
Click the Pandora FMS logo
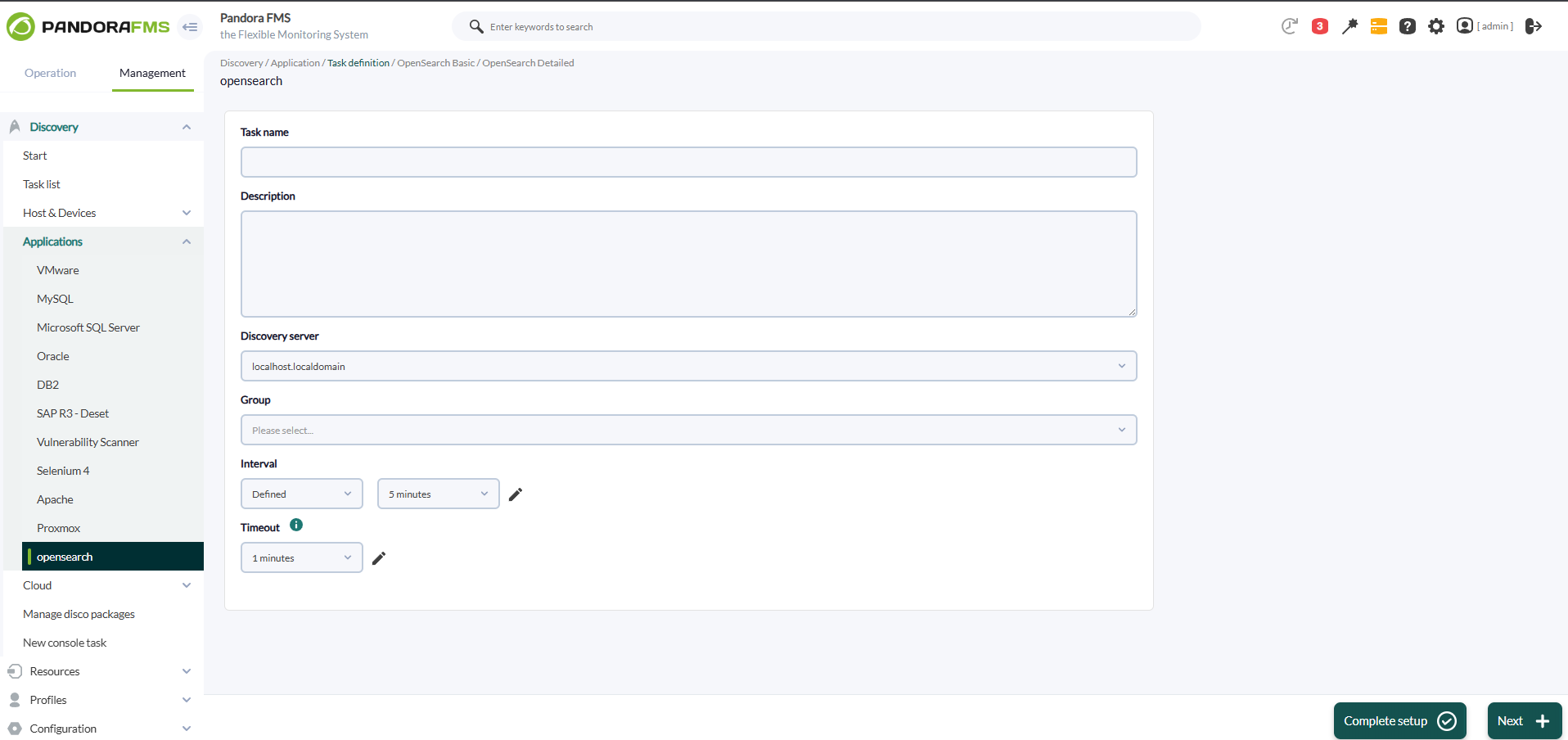[x=88, y=27]
